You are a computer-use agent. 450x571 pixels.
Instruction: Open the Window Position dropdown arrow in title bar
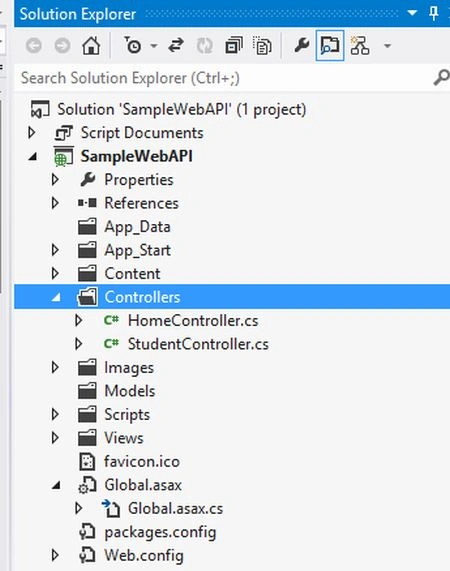pyautogui.click(x=412, y=13)
